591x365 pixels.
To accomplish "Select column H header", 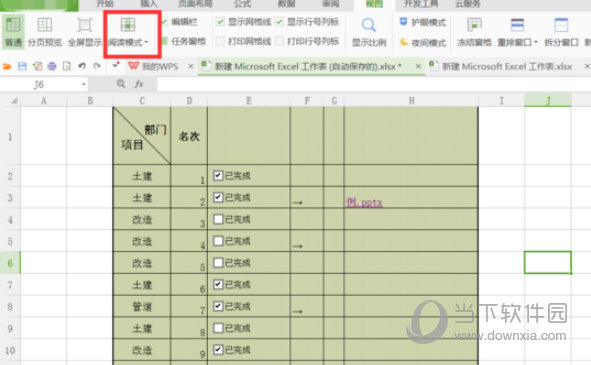I will (x=411, y=101).
